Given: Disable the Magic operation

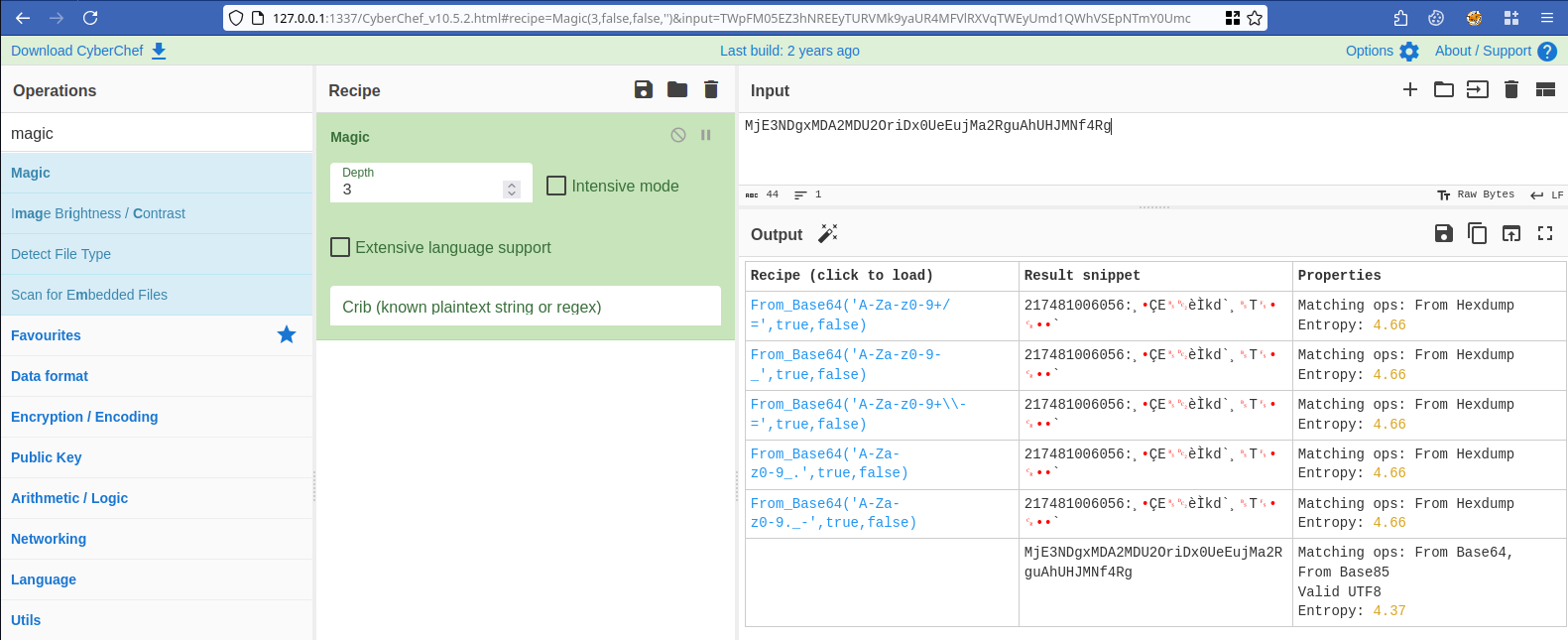Looking at the screenshot, I should (678, 135).
